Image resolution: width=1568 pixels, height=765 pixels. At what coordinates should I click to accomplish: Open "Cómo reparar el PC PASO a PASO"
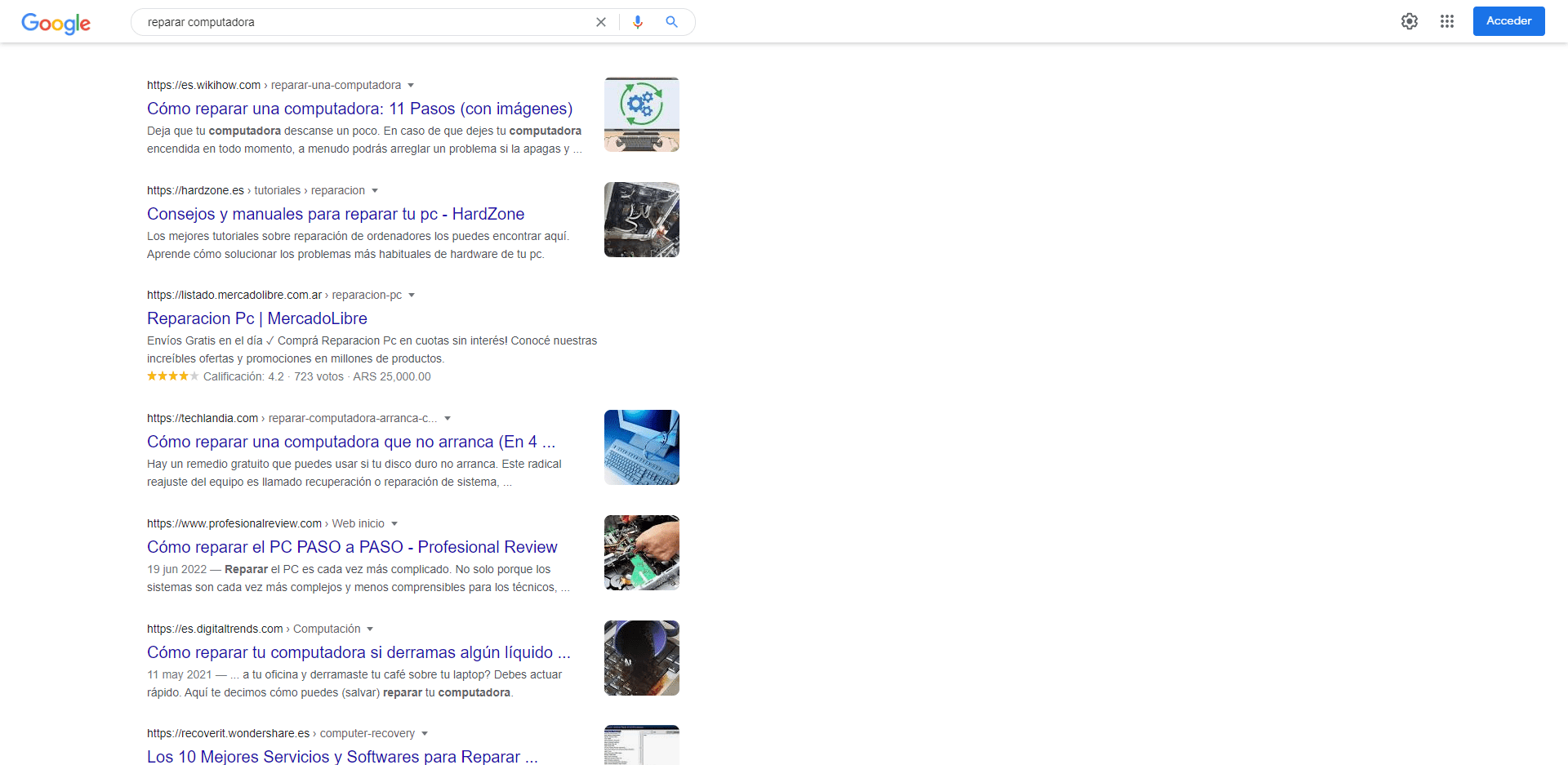[x=352, y=547]
